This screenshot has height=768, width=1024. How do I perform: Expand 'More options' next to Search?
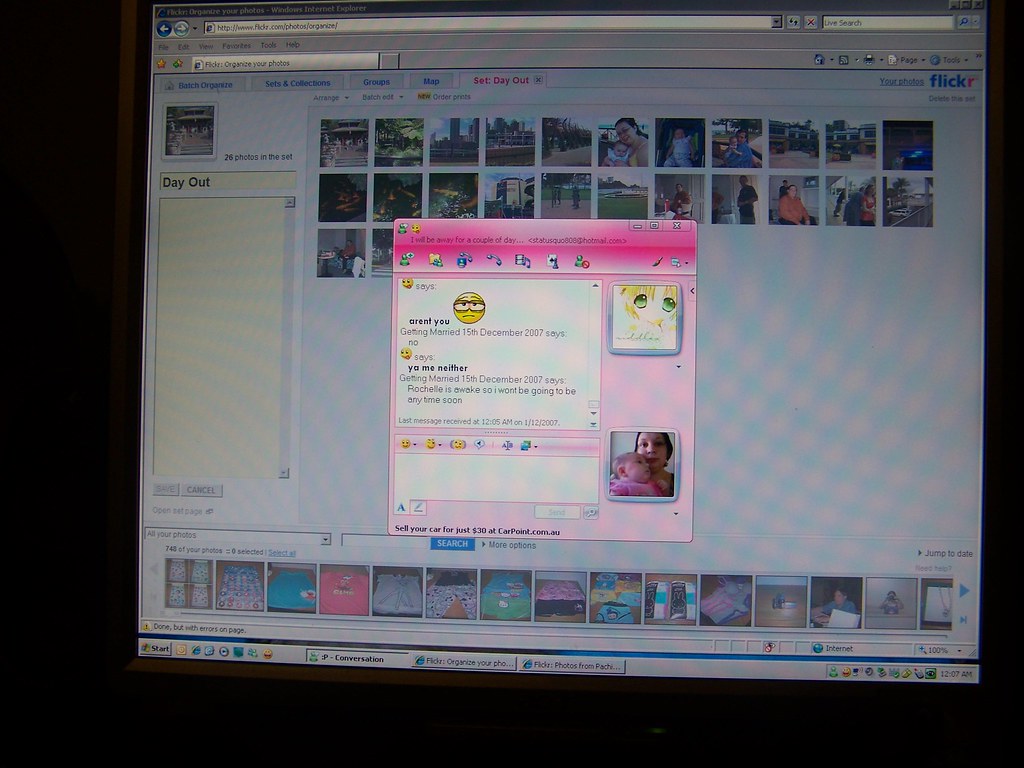(x=509, y=545)
